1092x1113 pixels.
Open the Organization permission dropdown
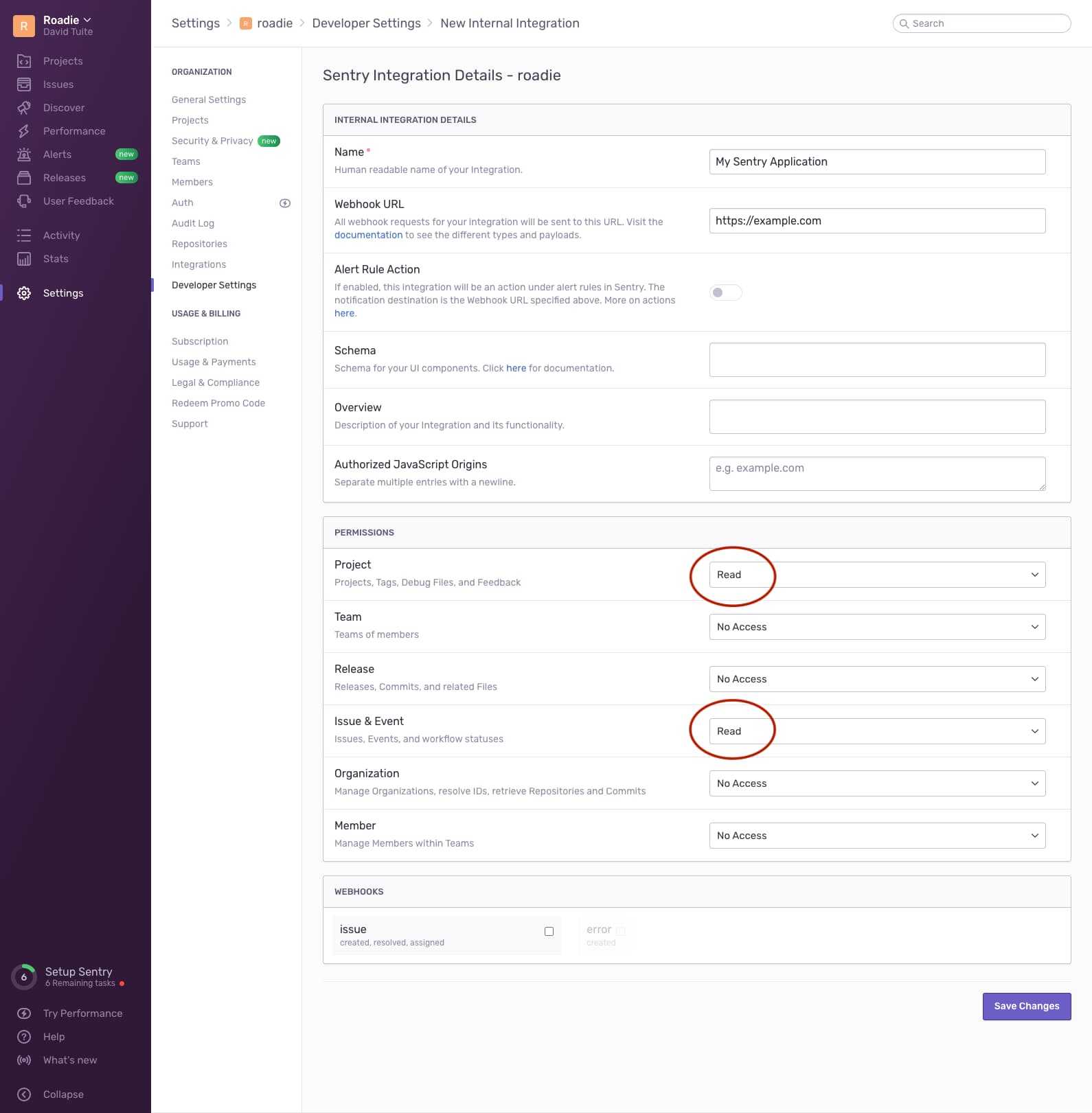pos(877,783)
